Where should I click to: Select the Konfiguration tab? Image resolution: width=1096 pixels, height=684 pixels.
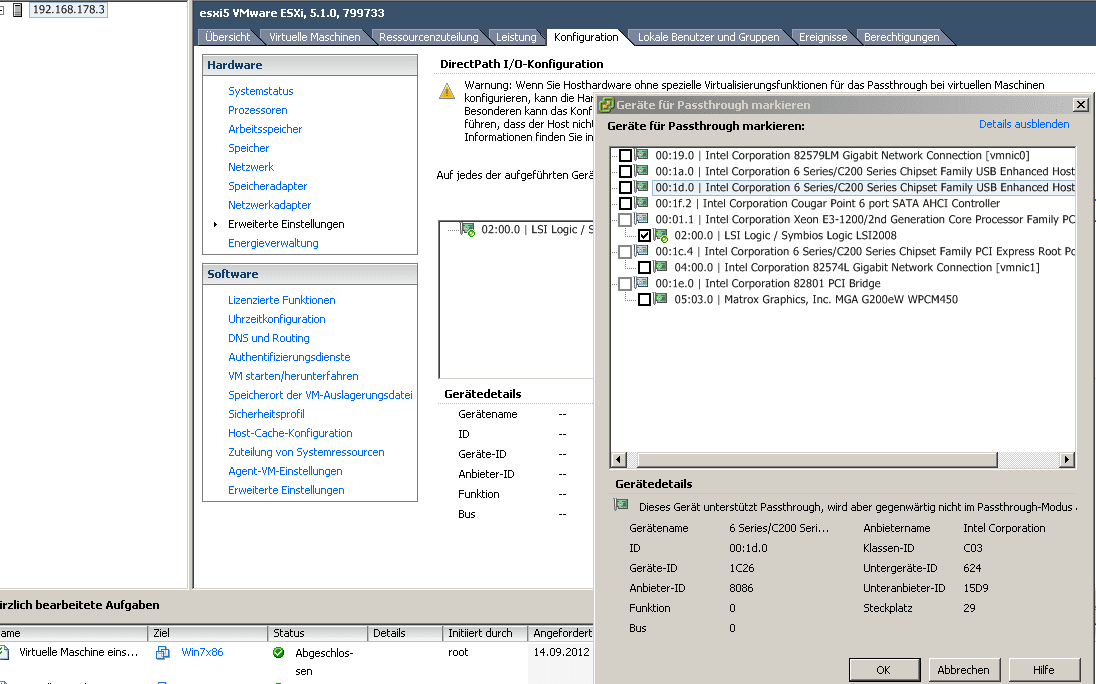click(x=586, y=37)
